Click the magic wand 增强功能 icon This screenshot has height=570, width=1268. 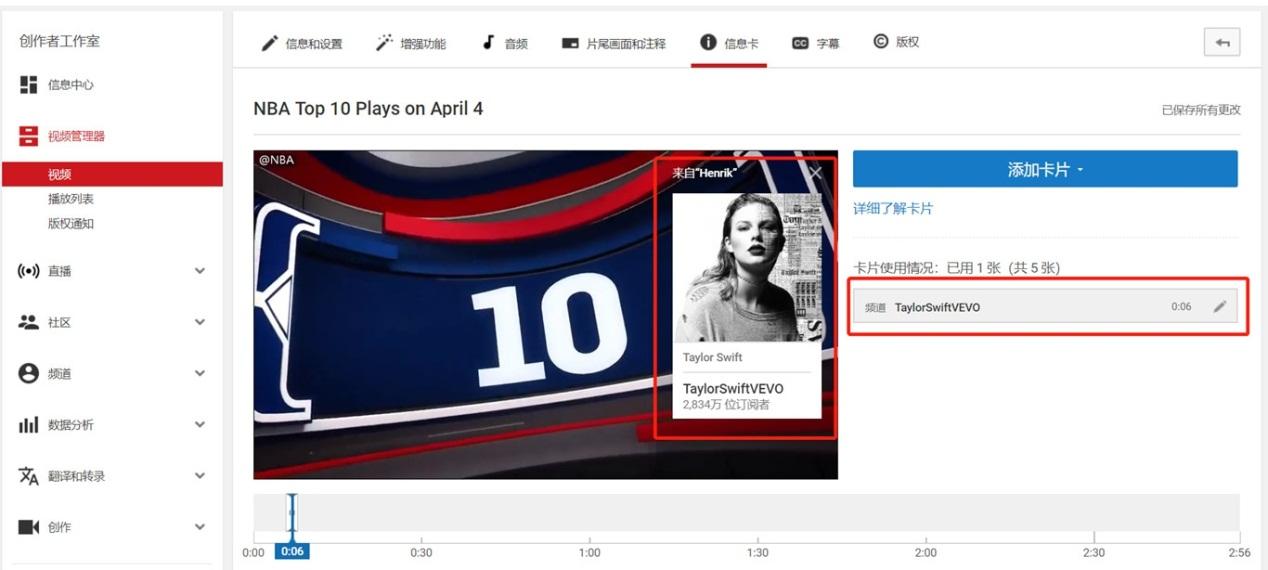384,43
